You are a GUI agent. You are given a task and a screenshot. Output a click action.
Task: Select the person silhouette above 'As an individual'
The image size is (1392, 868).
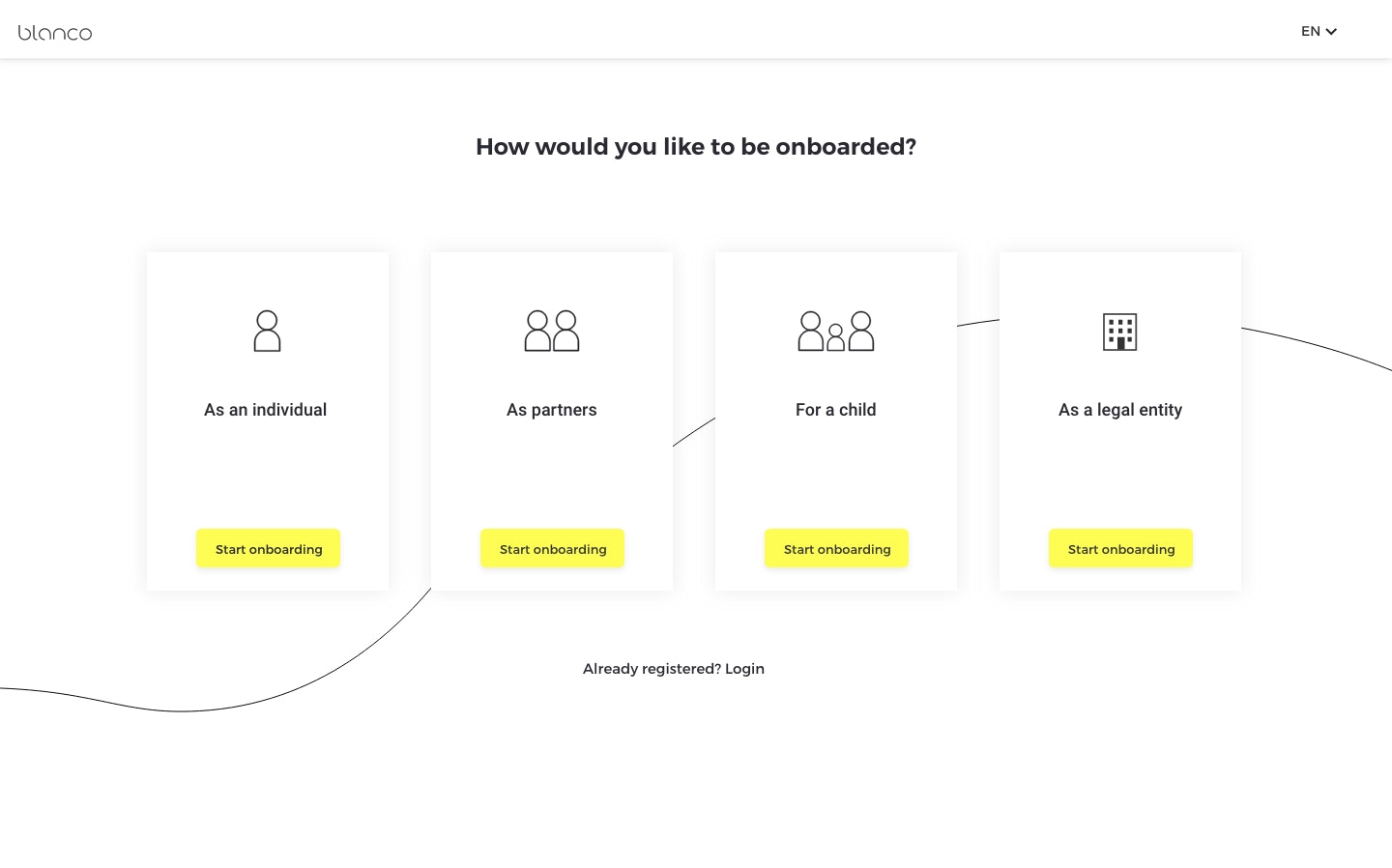coord(267,331)
